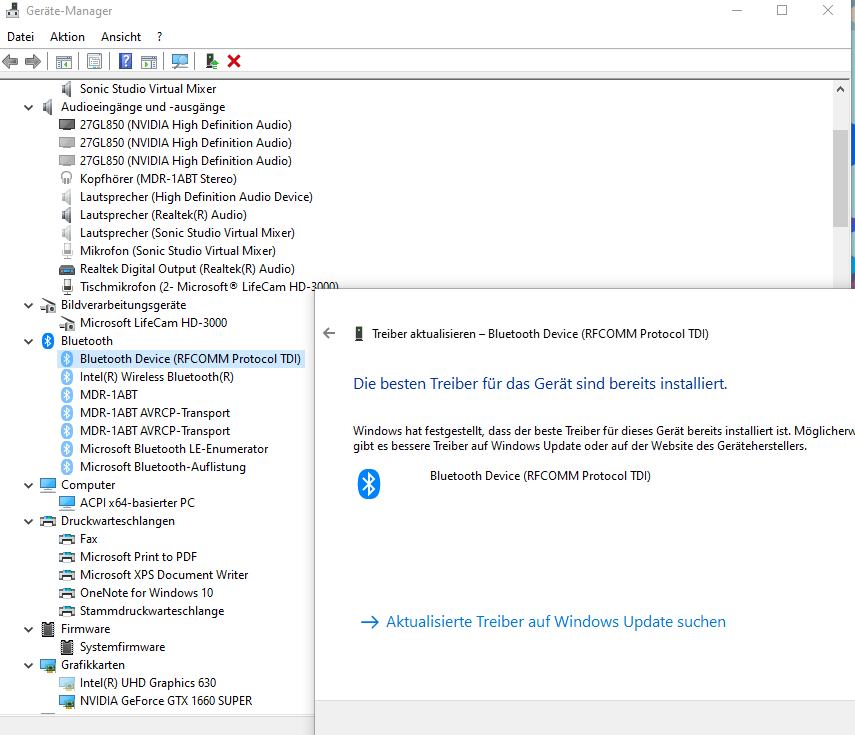Click the Back arrow in the toolbar
Screen dimensions: 855x735
click(x=10, y=62)
